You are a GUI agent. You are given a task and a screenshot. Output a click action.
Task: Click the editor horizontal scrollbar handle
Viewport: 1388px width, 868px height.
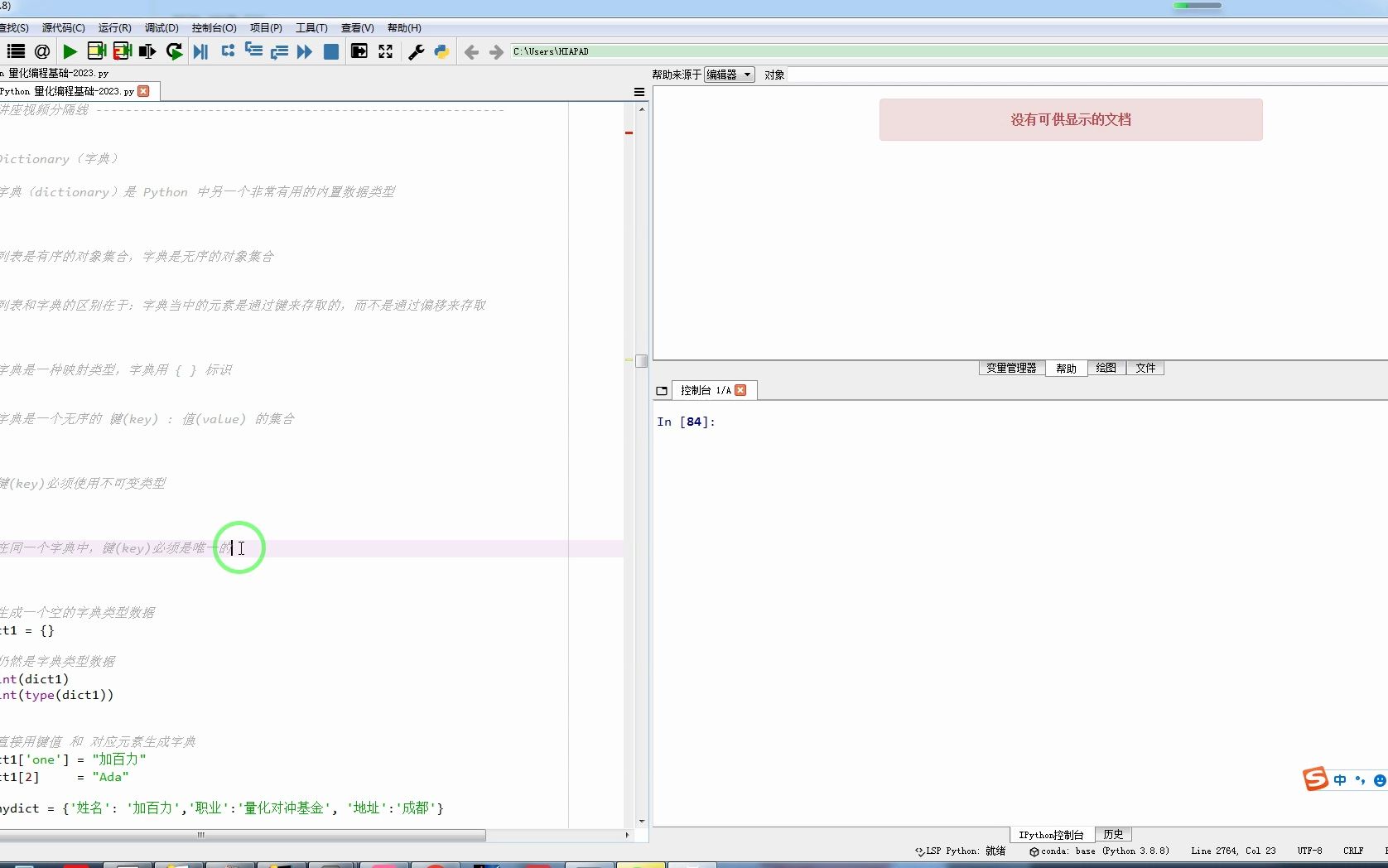(x=243, y=835)
